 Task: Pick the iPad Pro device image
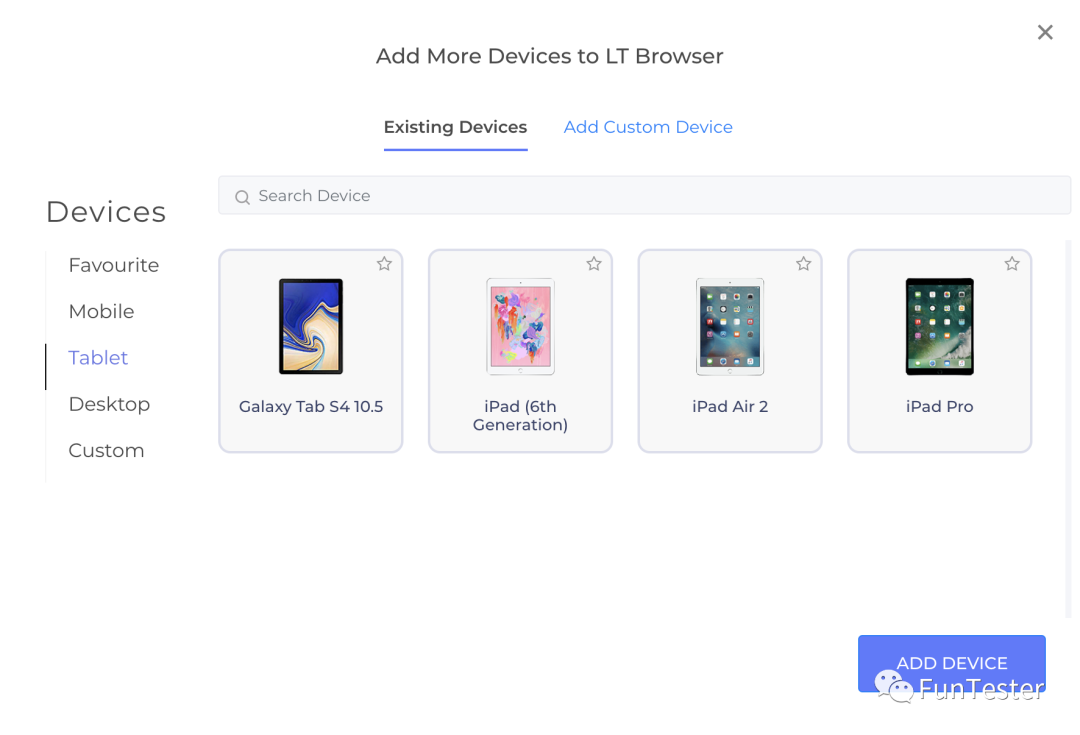[939, 327]
